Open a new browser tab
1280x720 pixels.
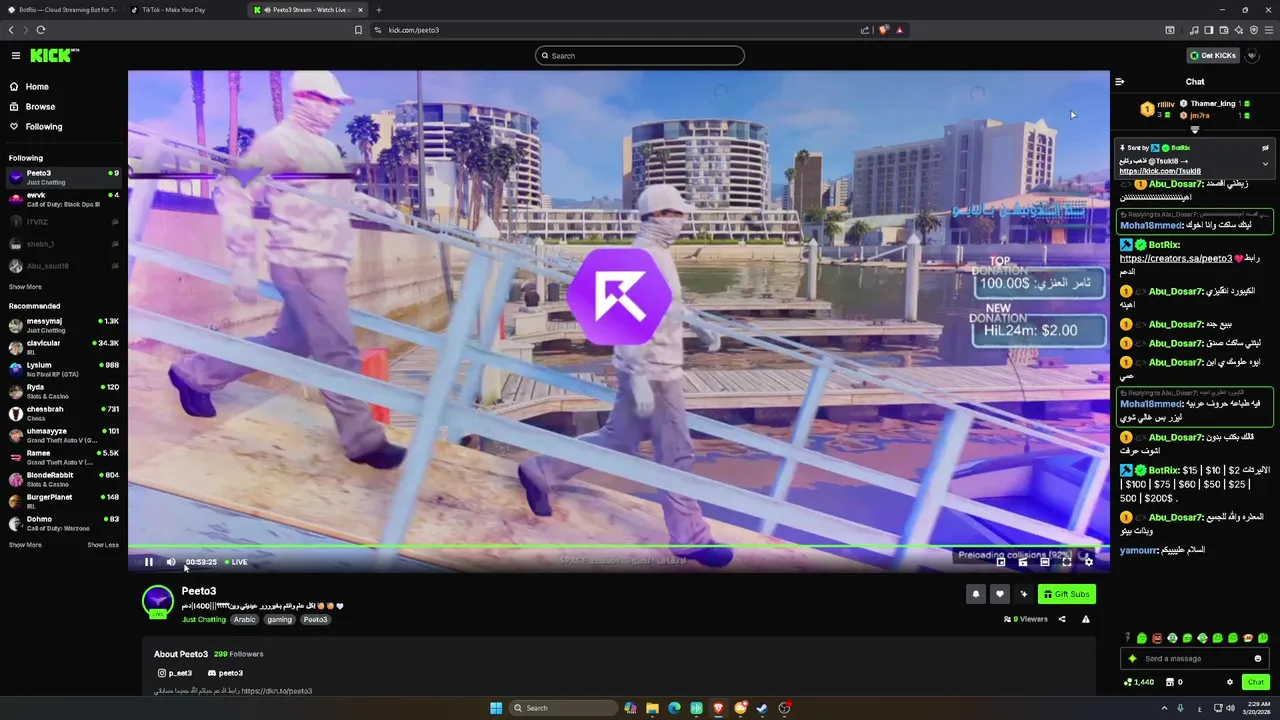click(x=379, y=10)
